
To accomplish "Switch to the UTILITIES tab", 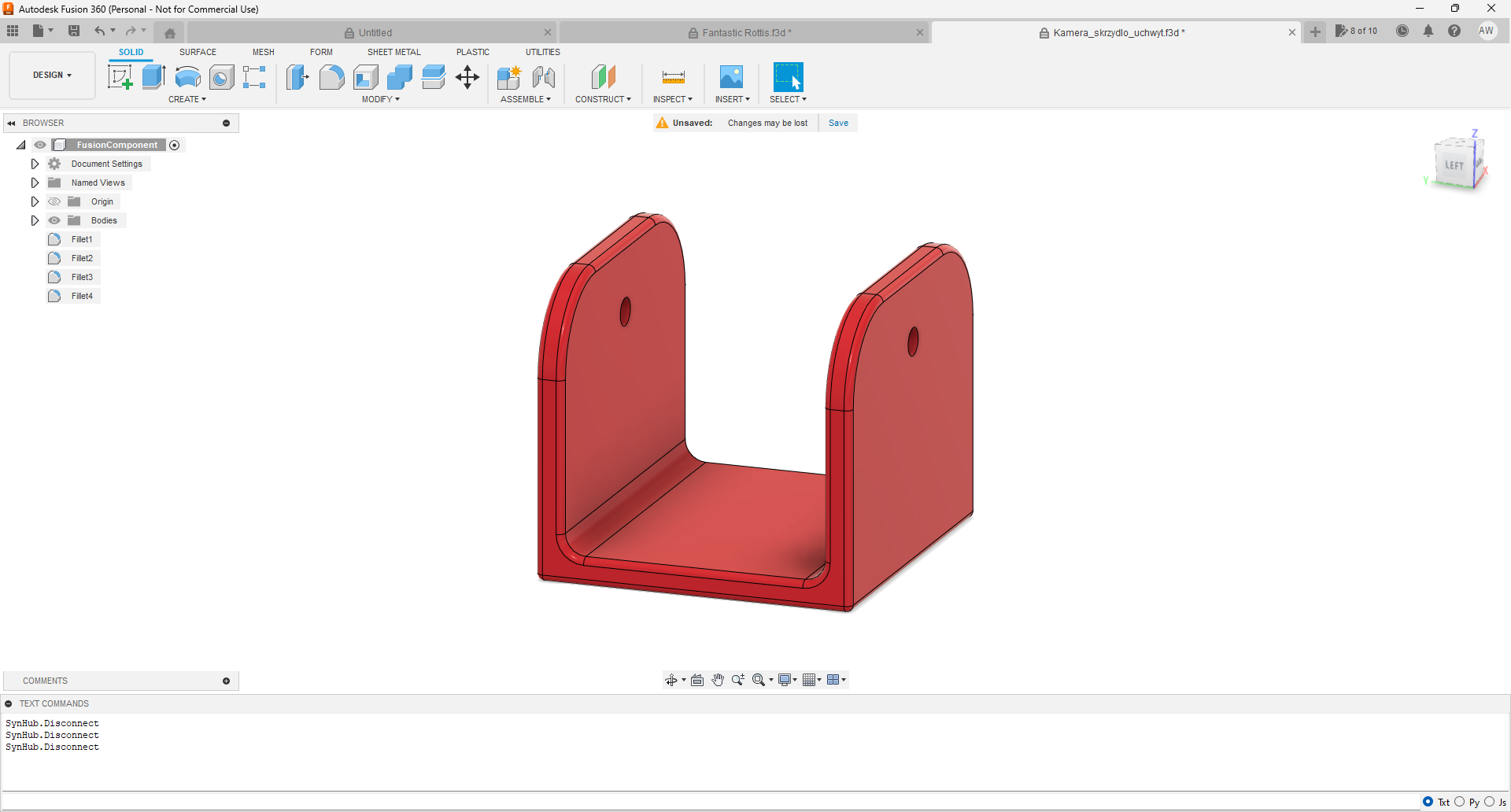I will pos(543,52).
